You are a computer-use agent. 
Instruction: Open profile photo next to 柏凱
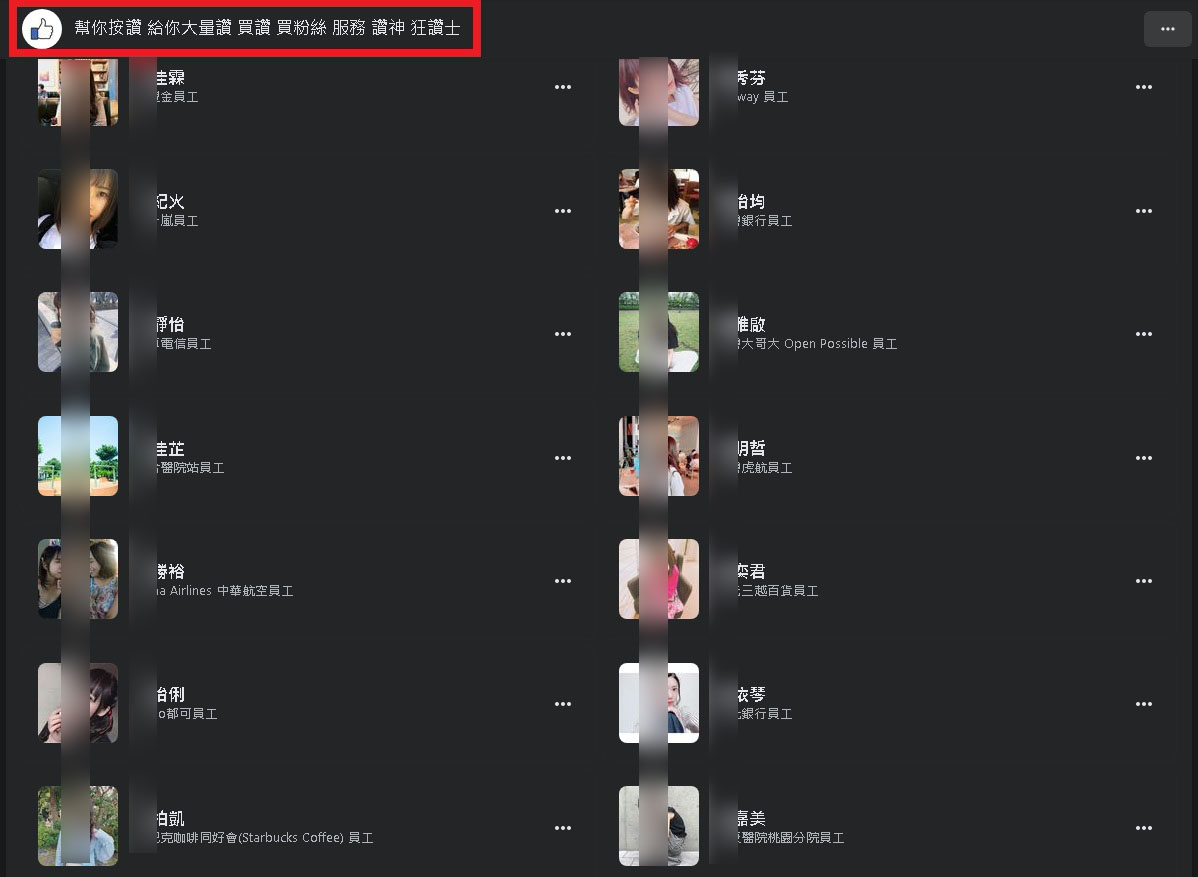click(x=78, y=826)
